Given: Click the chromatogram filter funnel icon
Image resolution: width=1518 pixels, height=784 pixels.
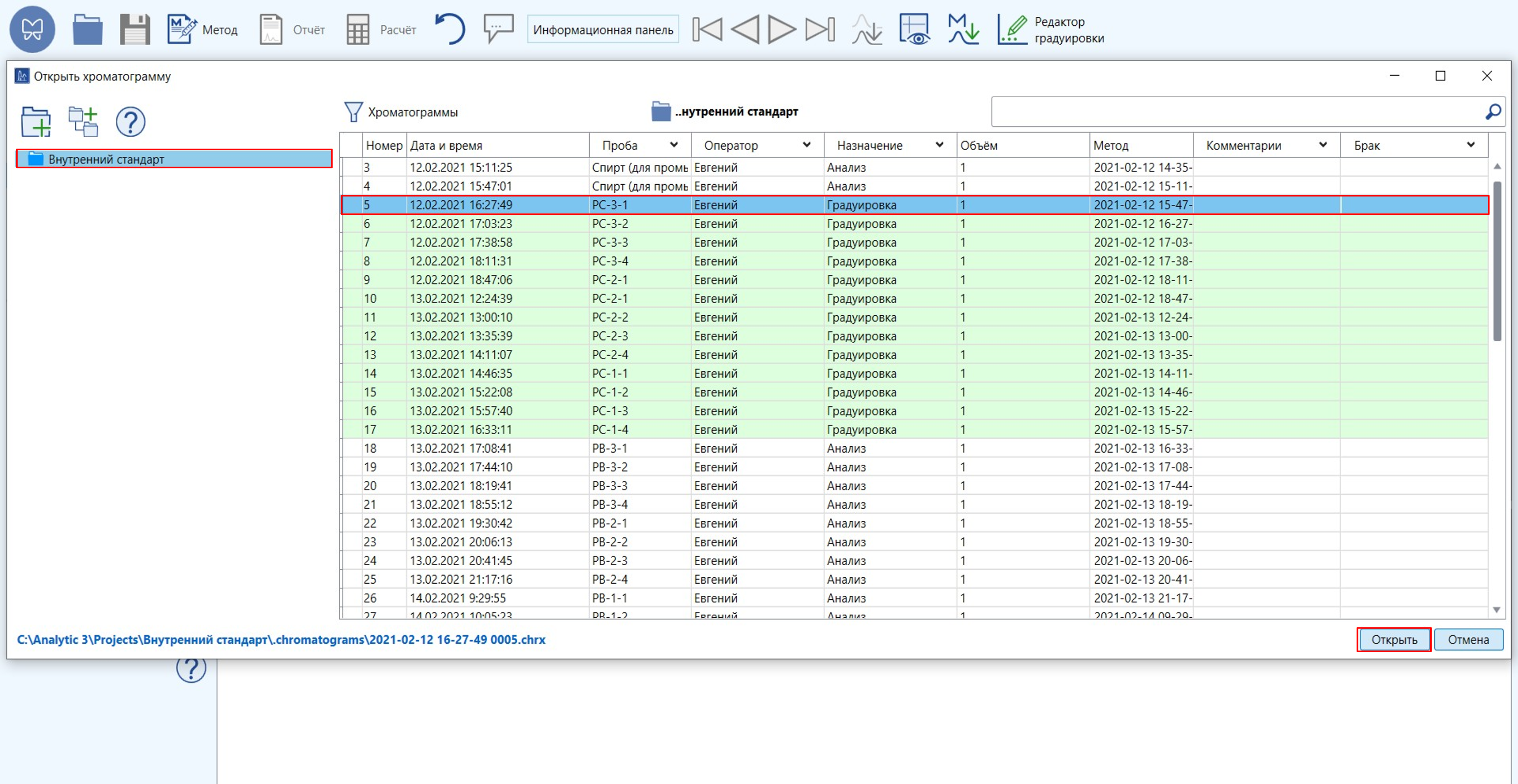Looking at the screenshot, I should [353, 111].
